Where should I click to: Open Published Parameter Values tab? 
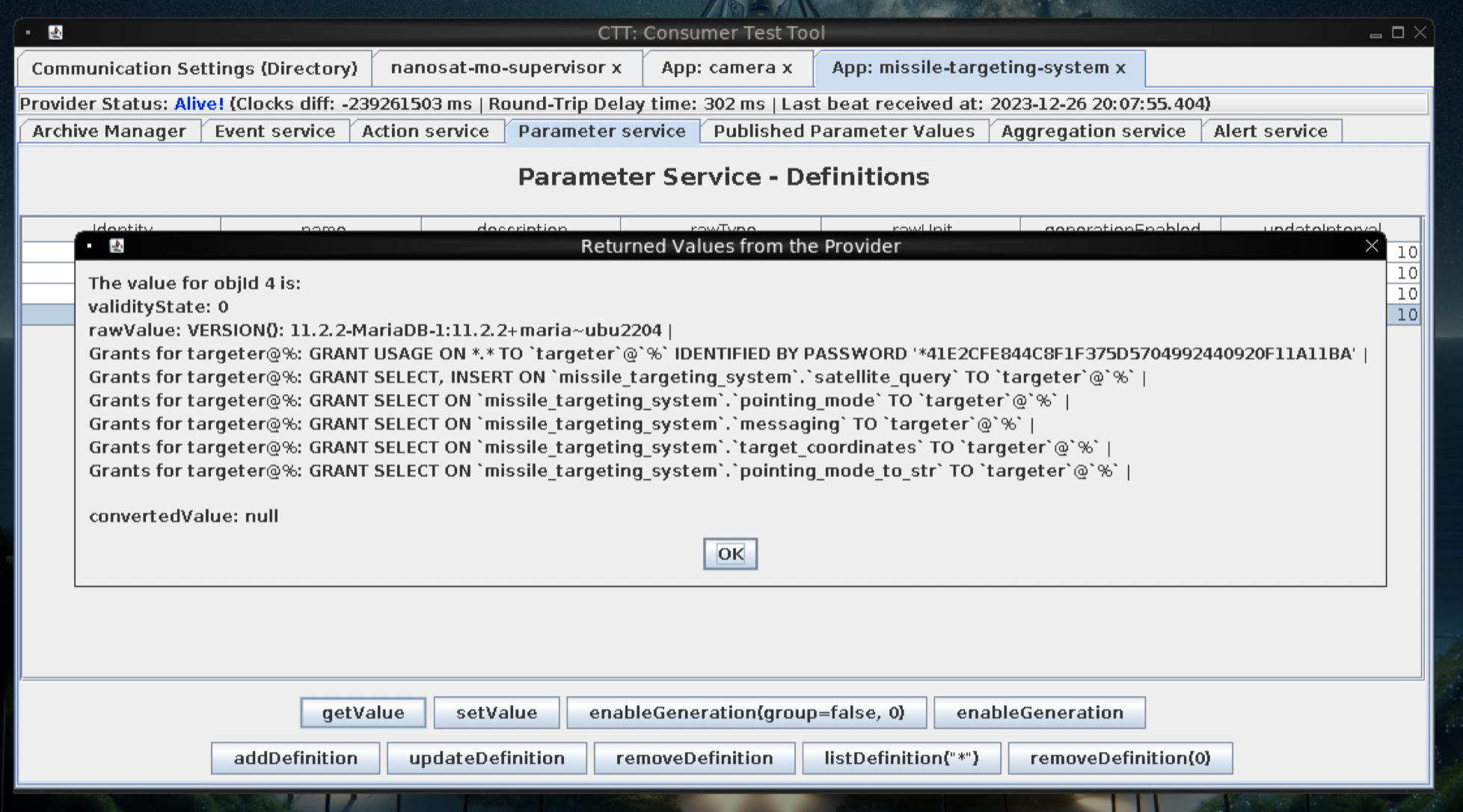[x=843, y=132]
